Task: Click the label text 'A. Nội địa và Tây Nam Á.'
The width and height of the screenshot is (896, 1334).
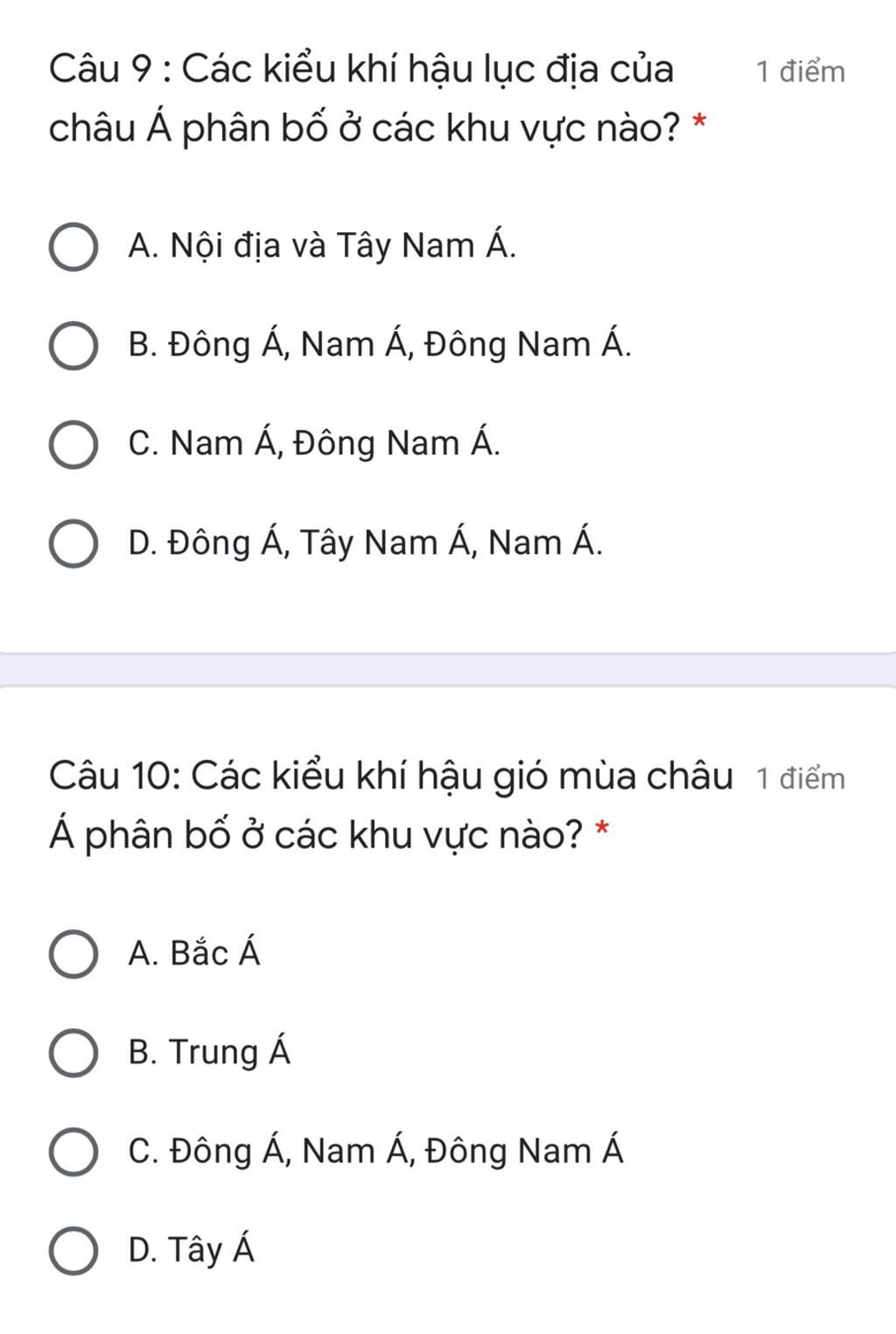Action: pyautogui.click(x=321, y=246)
